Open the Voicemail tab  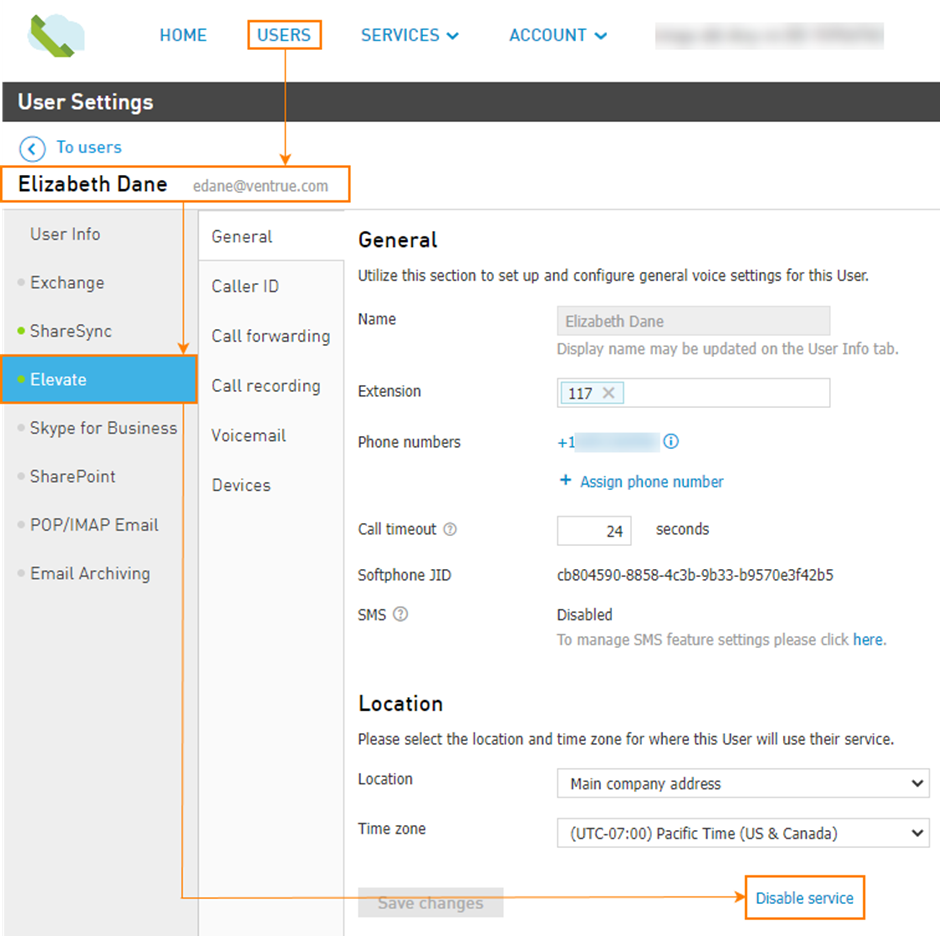point(248,435)
